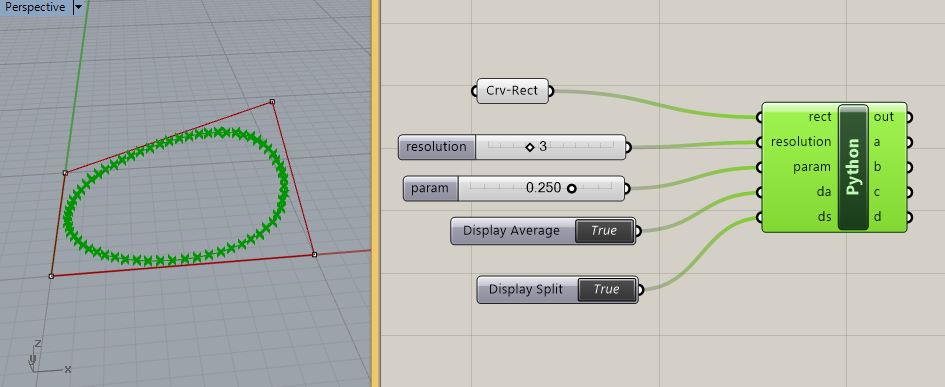Click the Python b output
Image resolution: width=945 pixels, height=387 pixels.
point(878,167)
